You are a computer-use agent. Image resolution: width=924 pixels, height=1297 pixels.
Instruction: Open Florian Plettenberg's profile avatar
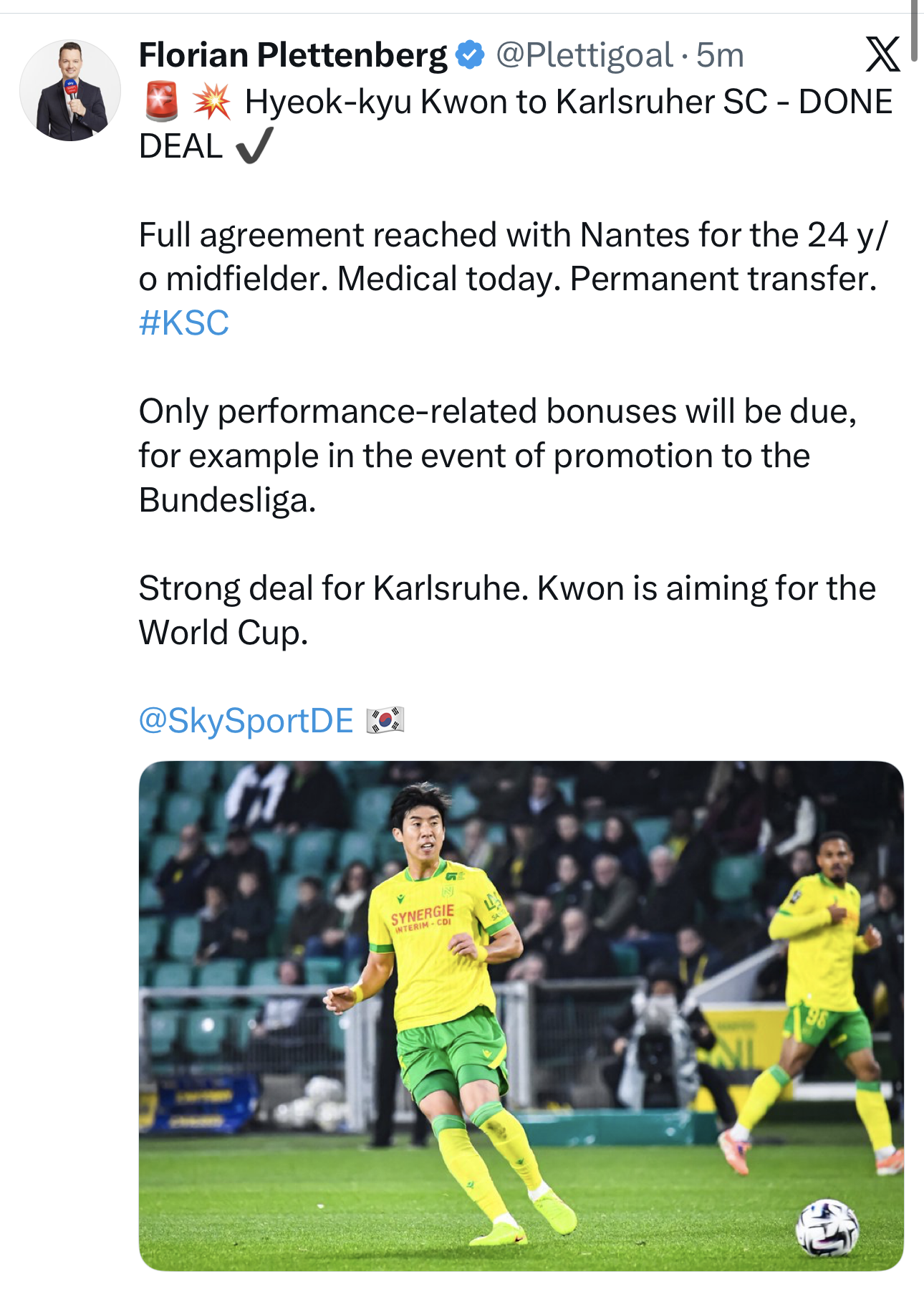tap(70, 90)
